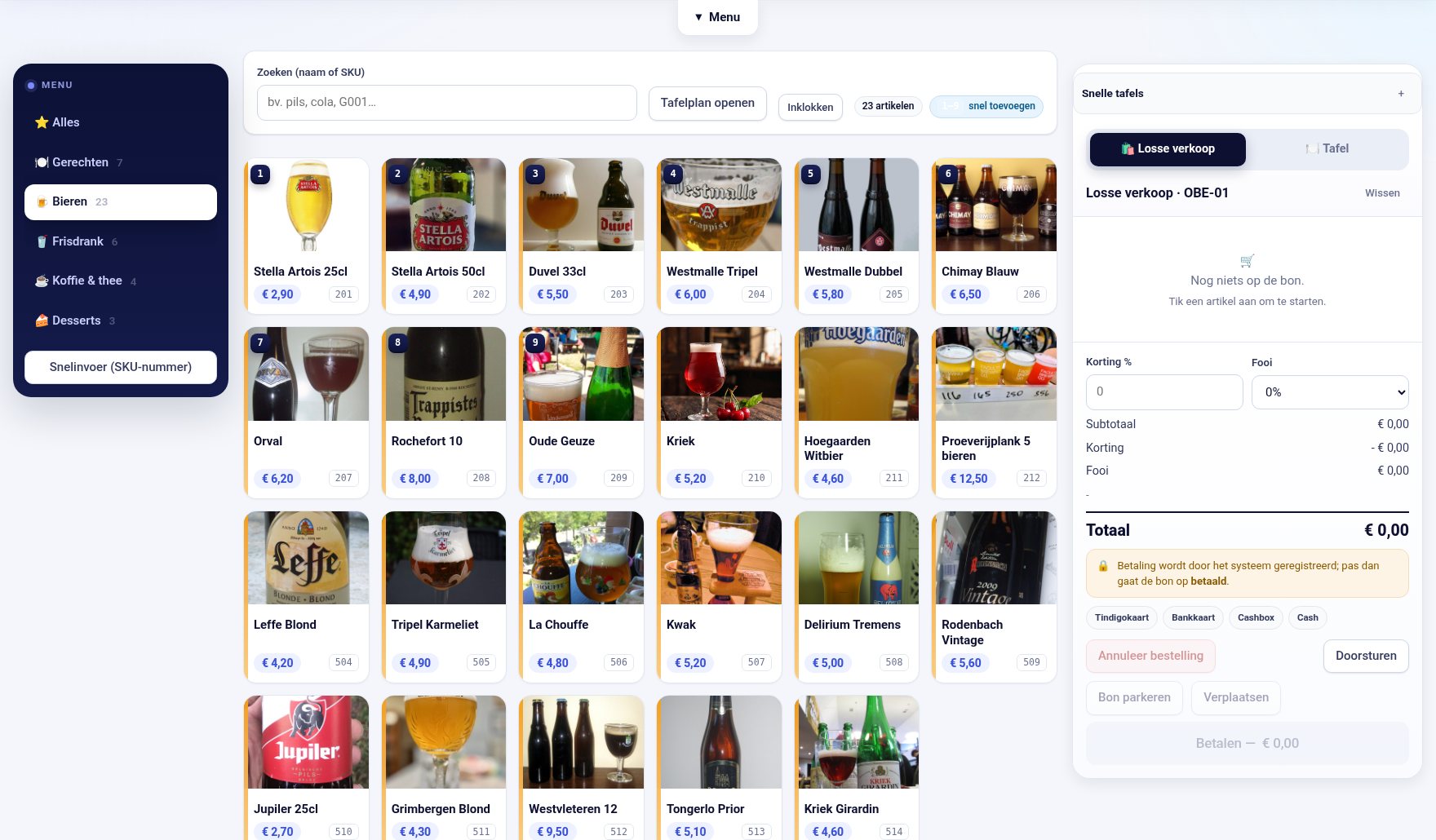Open the top Menu dropdown

point(717,17)
